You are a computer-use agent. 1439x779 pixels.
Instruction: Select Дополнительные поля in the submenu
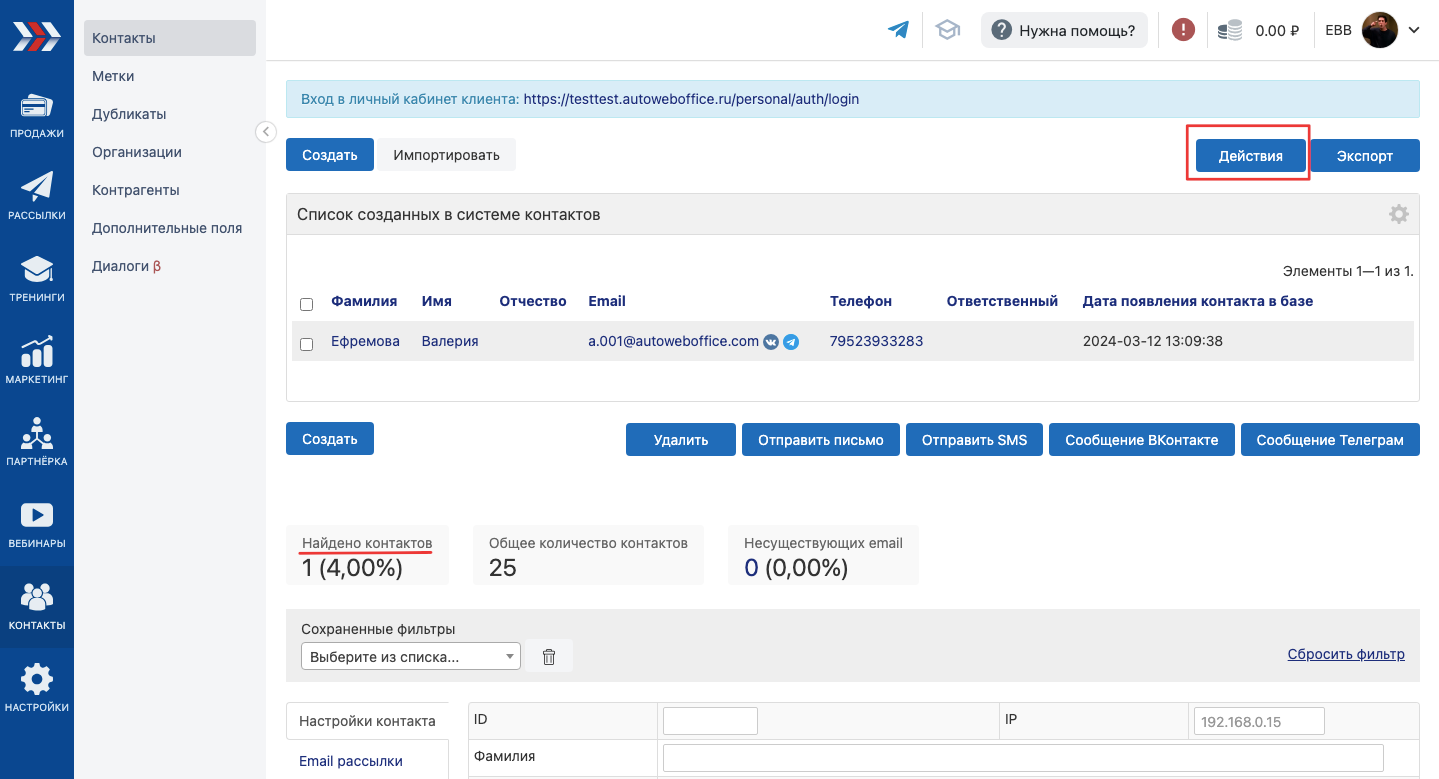tap(167, 228)
